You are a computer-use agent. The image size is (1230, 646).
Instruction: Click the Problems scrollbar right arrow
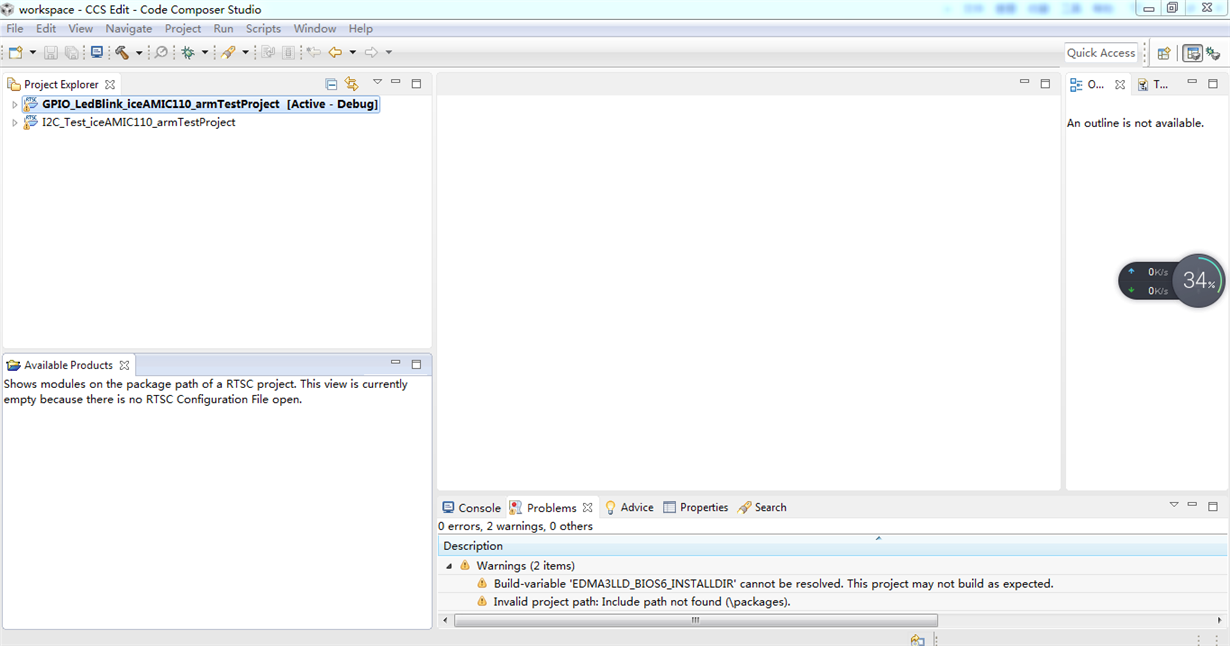(1221, 621)
